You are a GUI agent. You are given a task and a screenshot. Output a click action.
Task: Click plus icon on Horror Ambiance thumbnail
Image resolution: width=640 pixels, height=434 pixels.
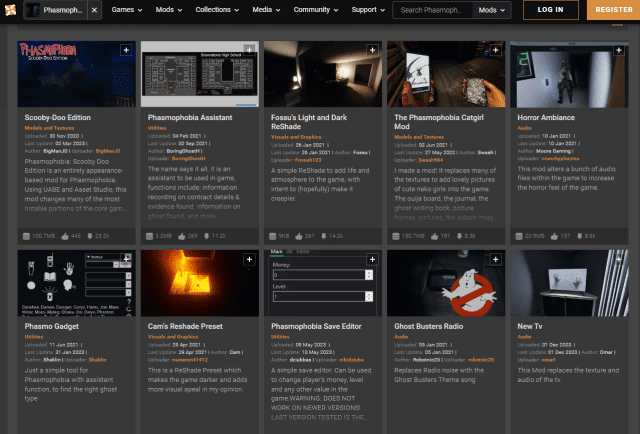click(617, 49)
